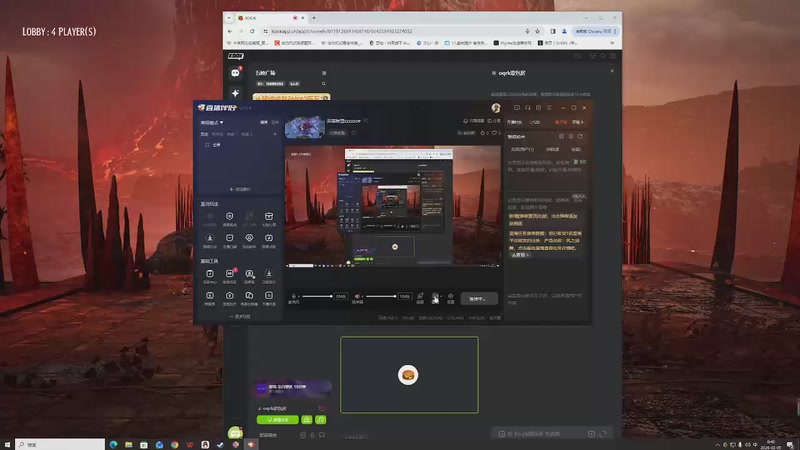Open Microsoft Edge from the taskbar
The height and width of the screenshot is (450, 800).
(113, 444)
